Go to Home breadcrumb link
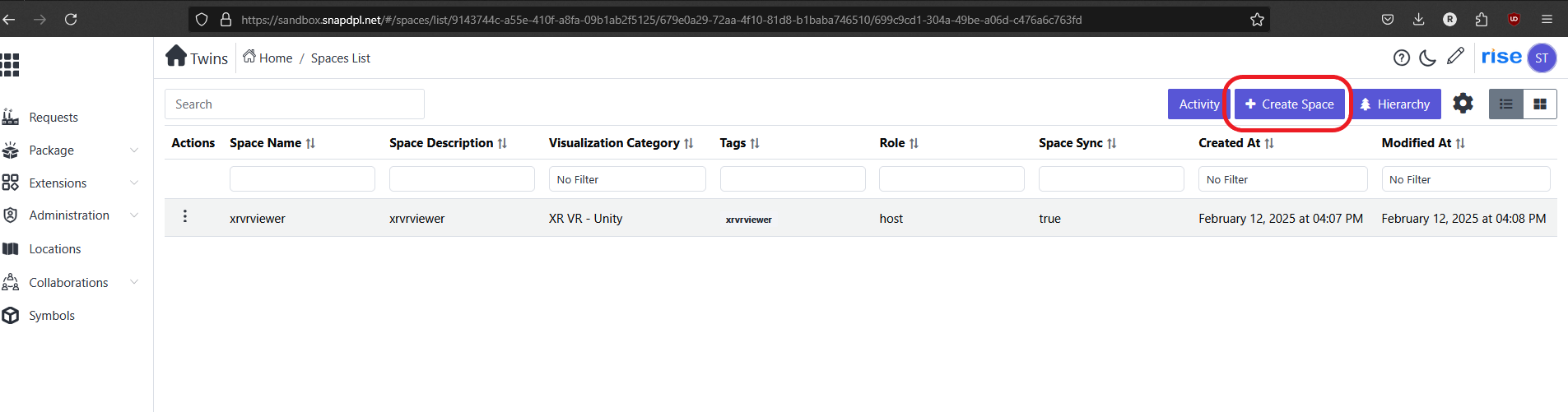Screen dimensions: 1568x412 [x=268, y=58]
